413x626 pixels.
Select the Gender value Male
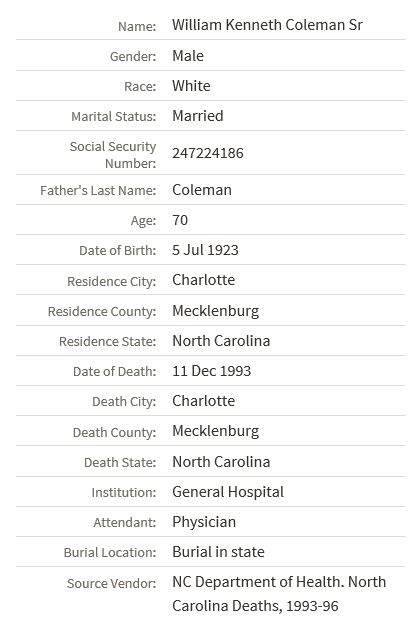point(188,55)
